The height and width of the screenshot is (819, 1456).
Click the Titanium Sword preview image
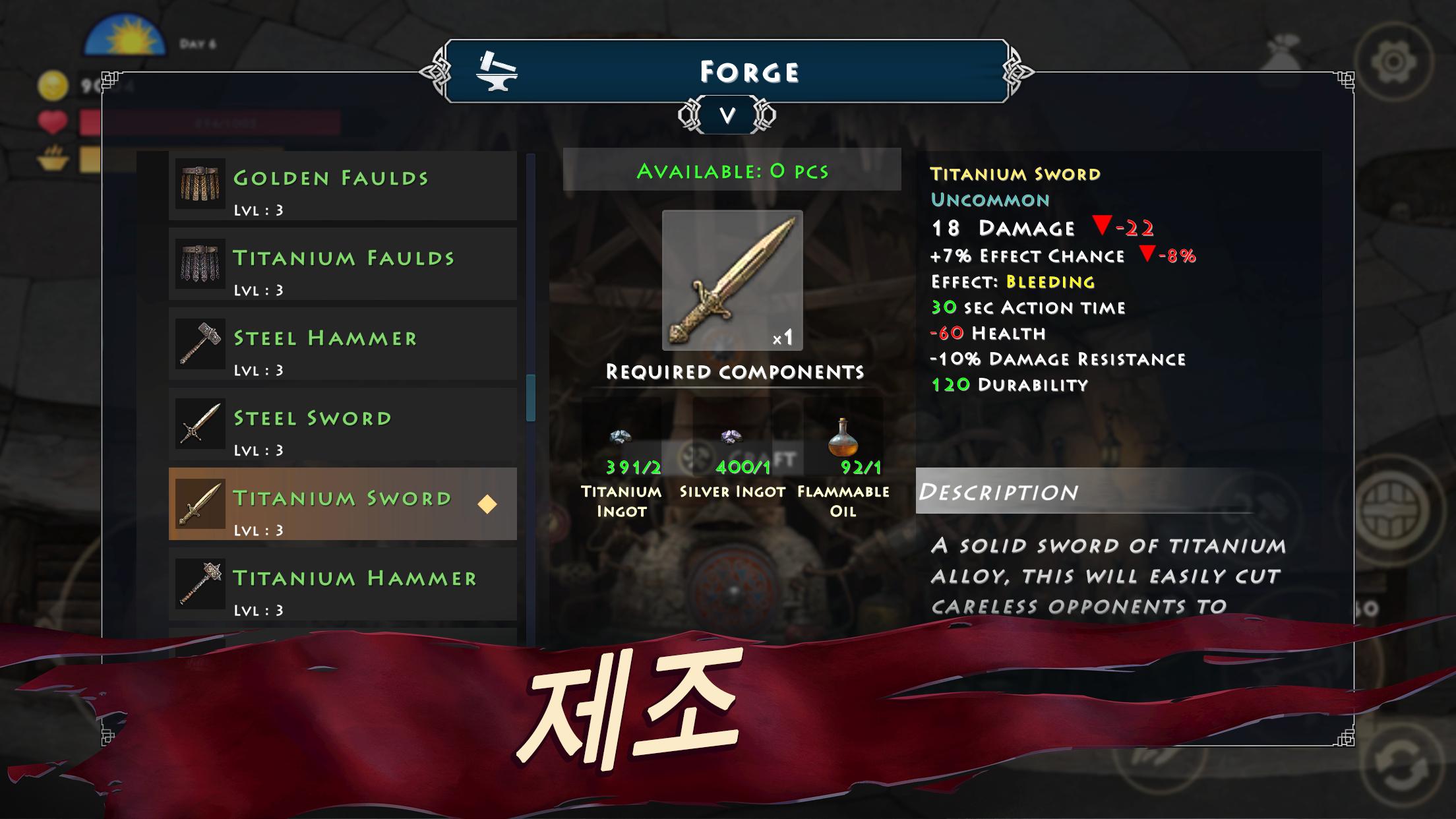(733, 280)
